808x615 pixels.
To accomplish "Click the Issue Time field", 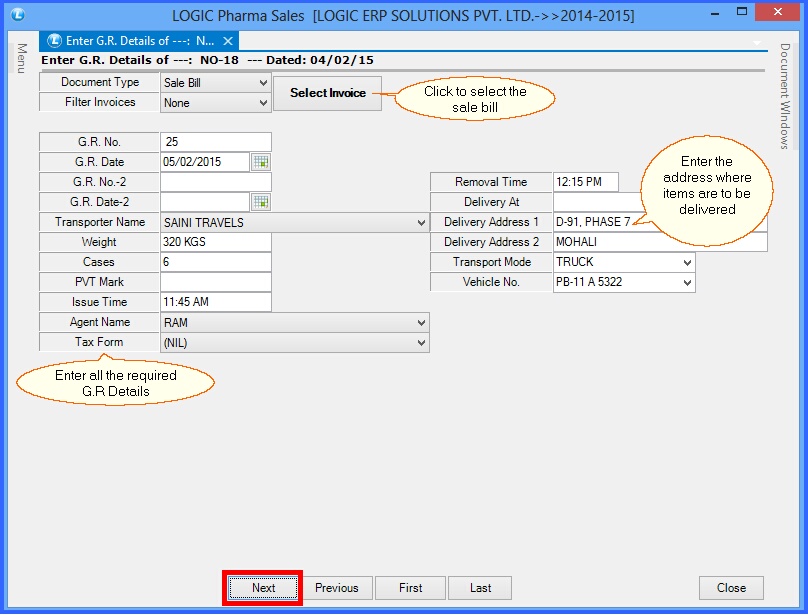I will [216, 302].
